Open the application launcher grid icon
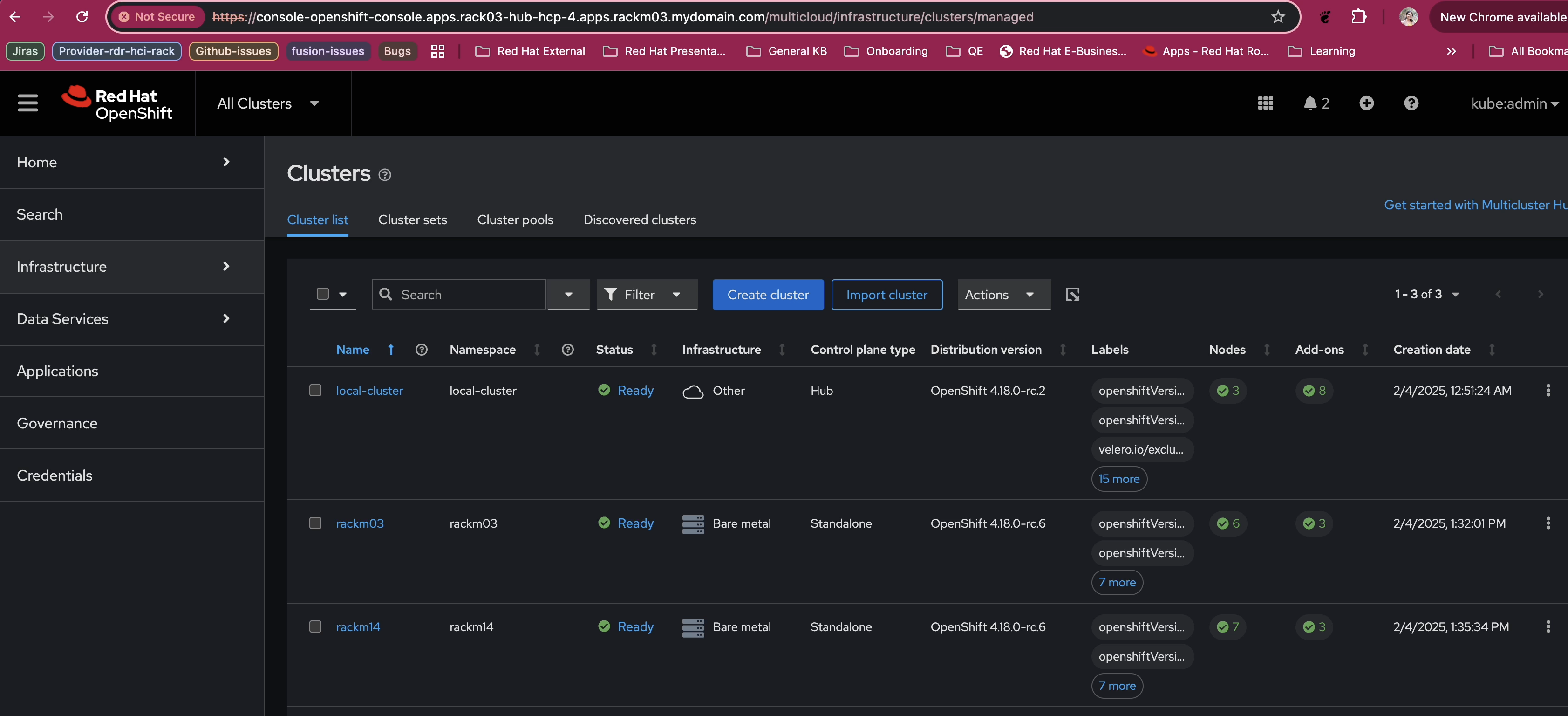Screen dimensions: 1568x716 1265,103
